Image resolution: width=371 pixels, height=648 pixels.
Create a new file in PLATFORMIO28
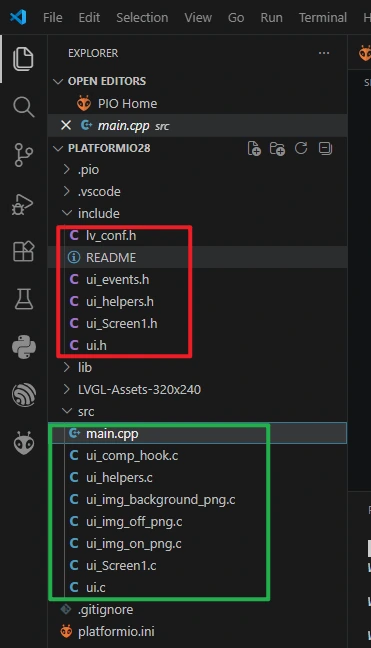tap(254, 148)
